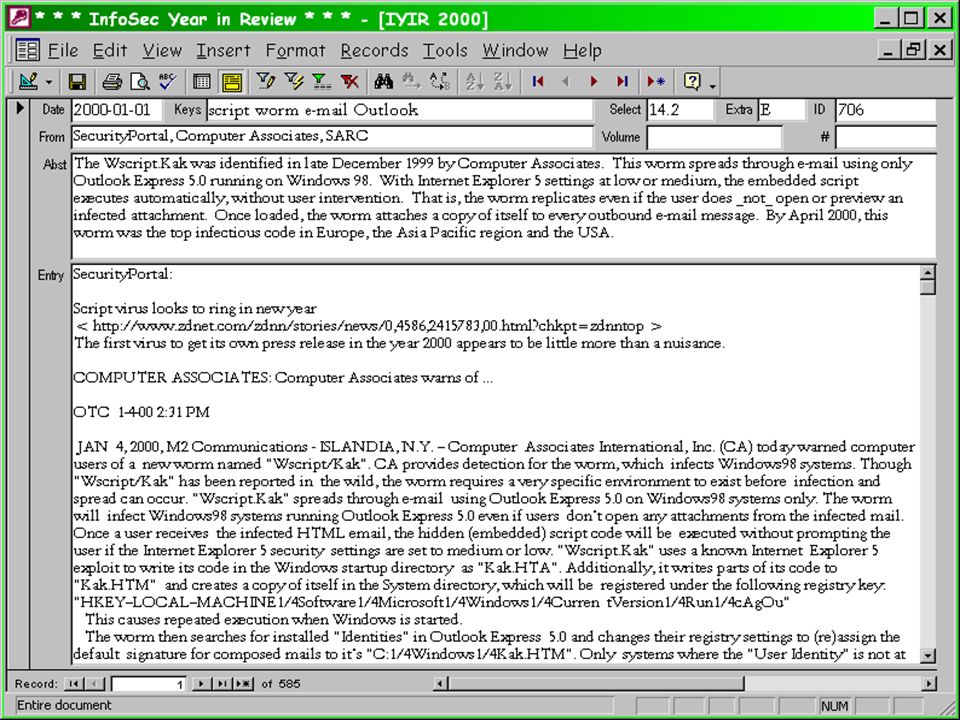Click the zdnet.com URL in Entry
This screenshot has height=720, width=960.
tap(368, 326)
